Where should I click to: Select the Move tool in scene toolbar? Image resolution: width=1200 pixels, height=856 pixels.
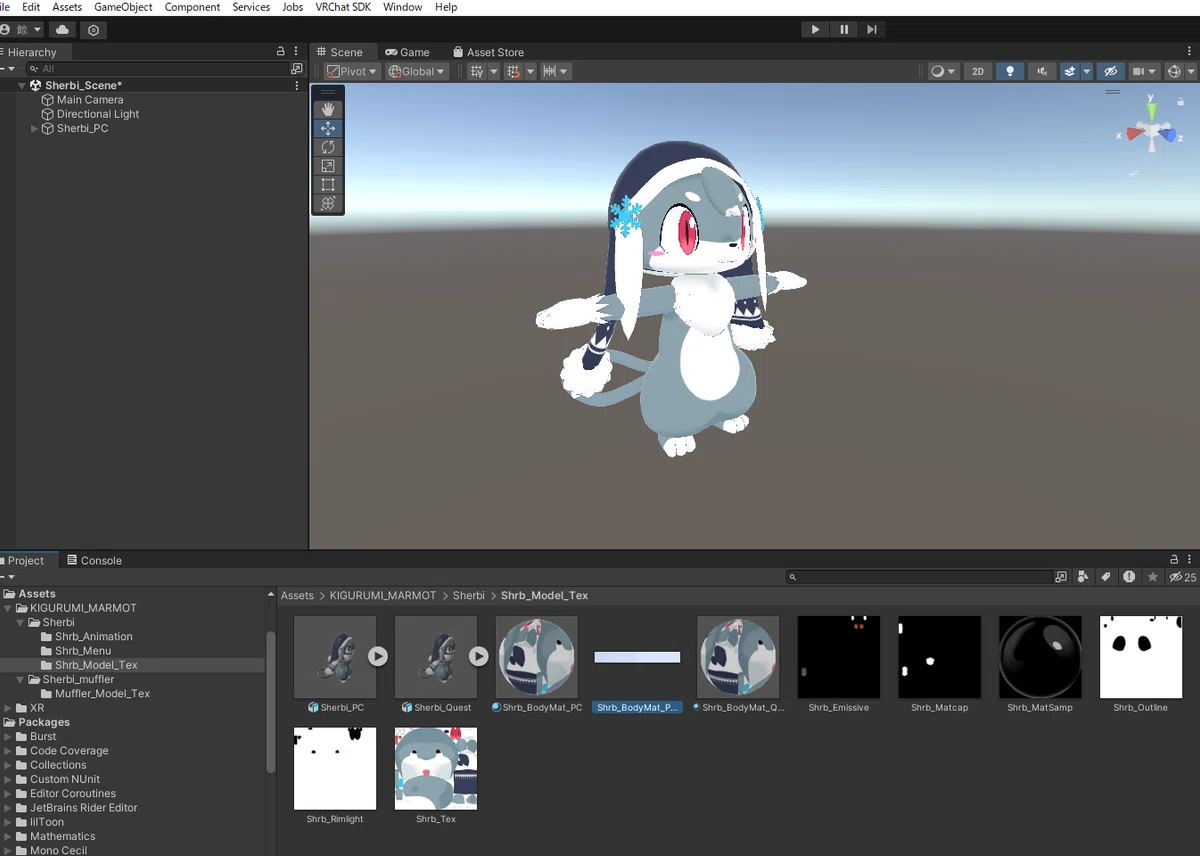pos(328,128)
